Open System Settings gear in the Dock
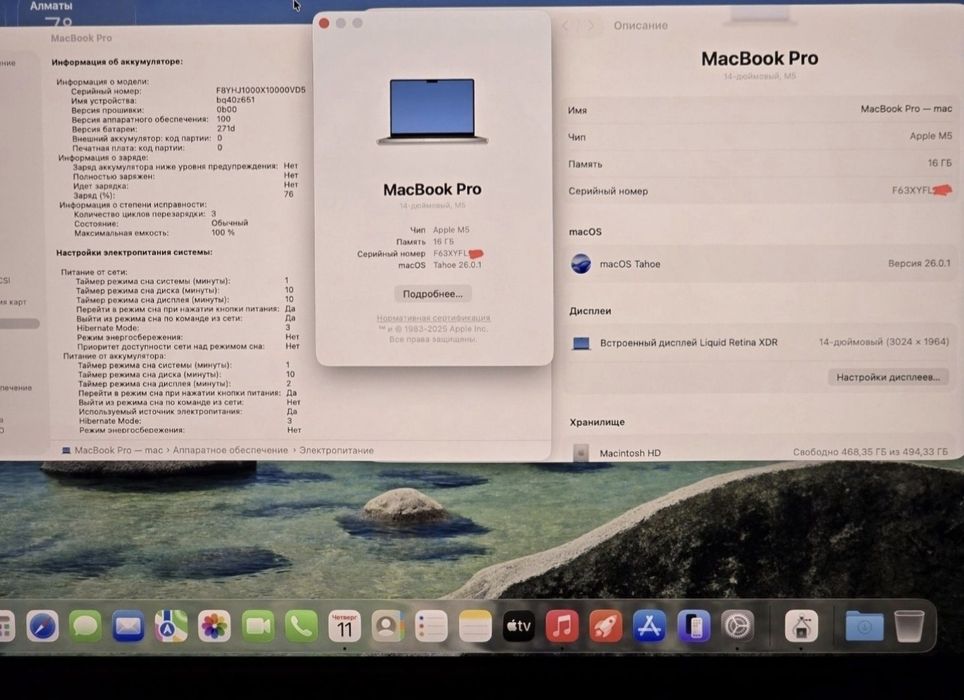Image resolution: width=964 pixels, height=700 pixels. click(x=737, y=626)
